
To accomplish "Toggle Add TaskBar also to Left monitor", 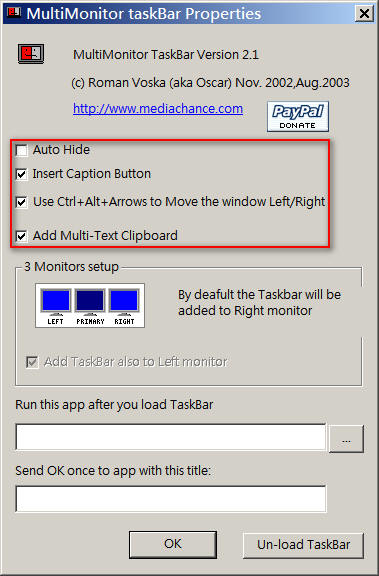I will tap(32, 362).
